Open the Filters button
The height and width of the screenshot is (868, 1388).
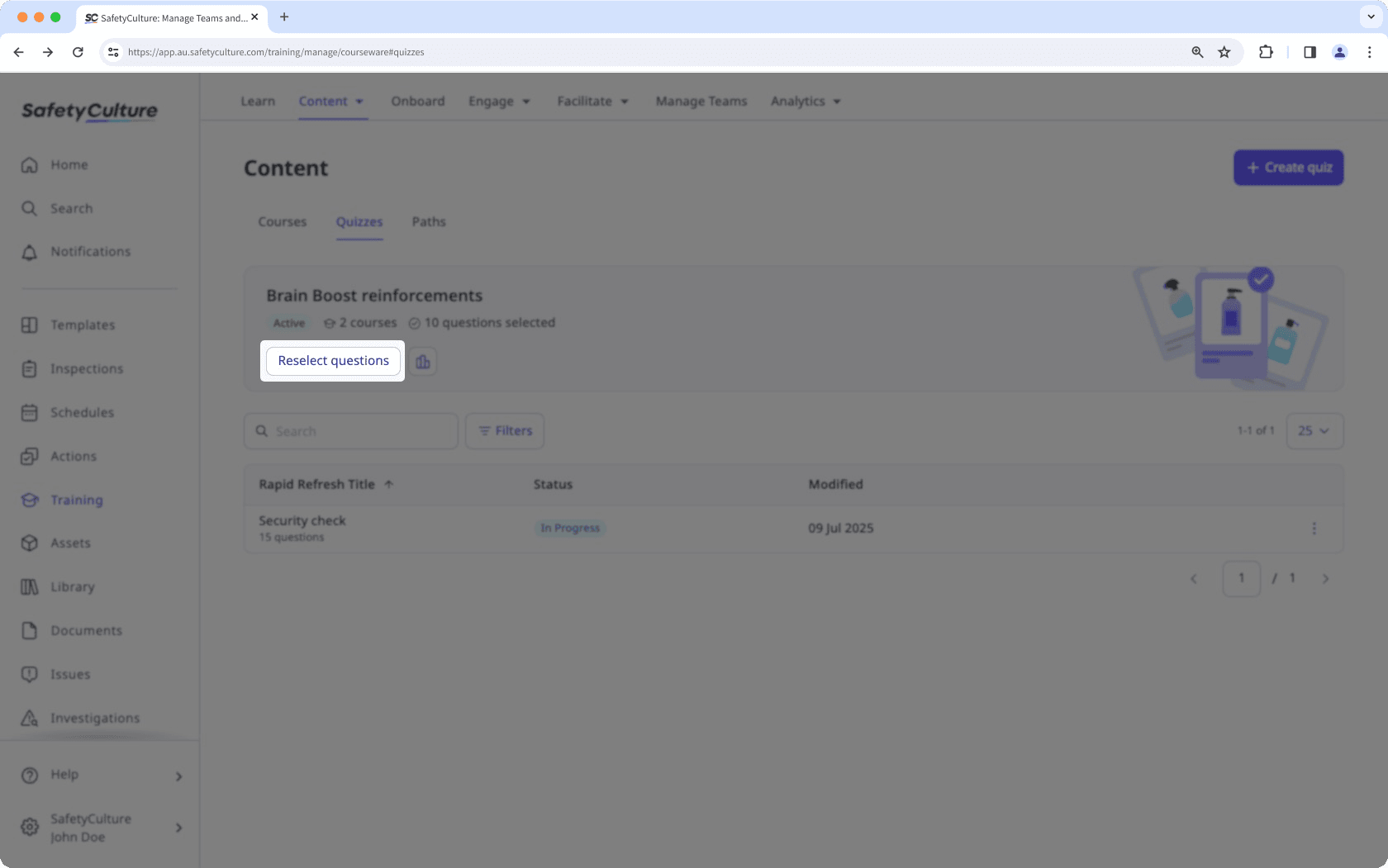pyautogui.click(x=505, y=431)
